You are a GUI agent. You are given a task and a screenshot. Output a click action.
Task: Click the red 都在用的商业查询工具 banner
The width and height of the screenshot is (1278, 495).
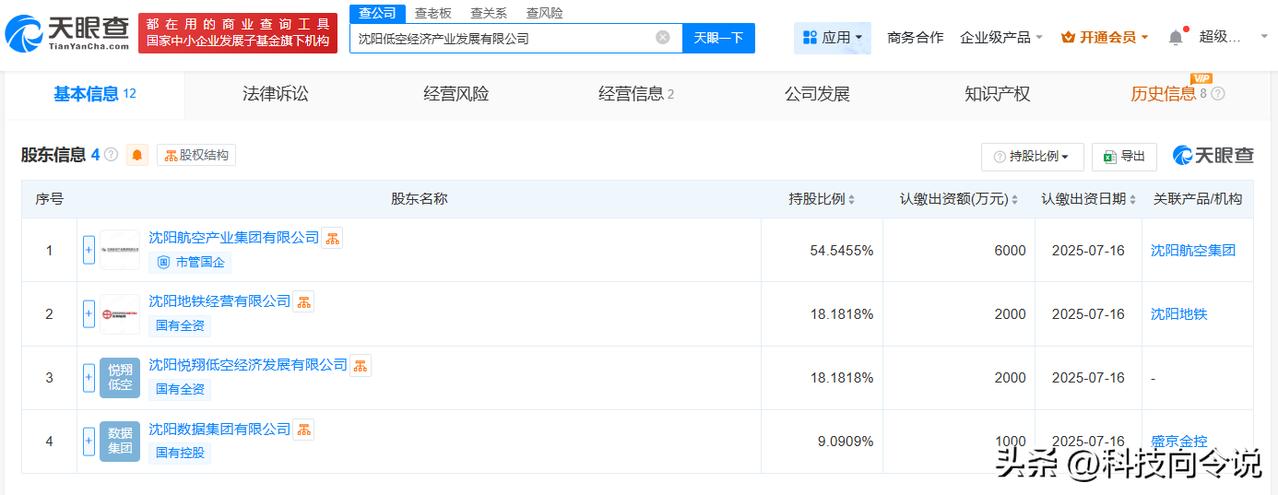pyautogui.click(x=238, y=32)
